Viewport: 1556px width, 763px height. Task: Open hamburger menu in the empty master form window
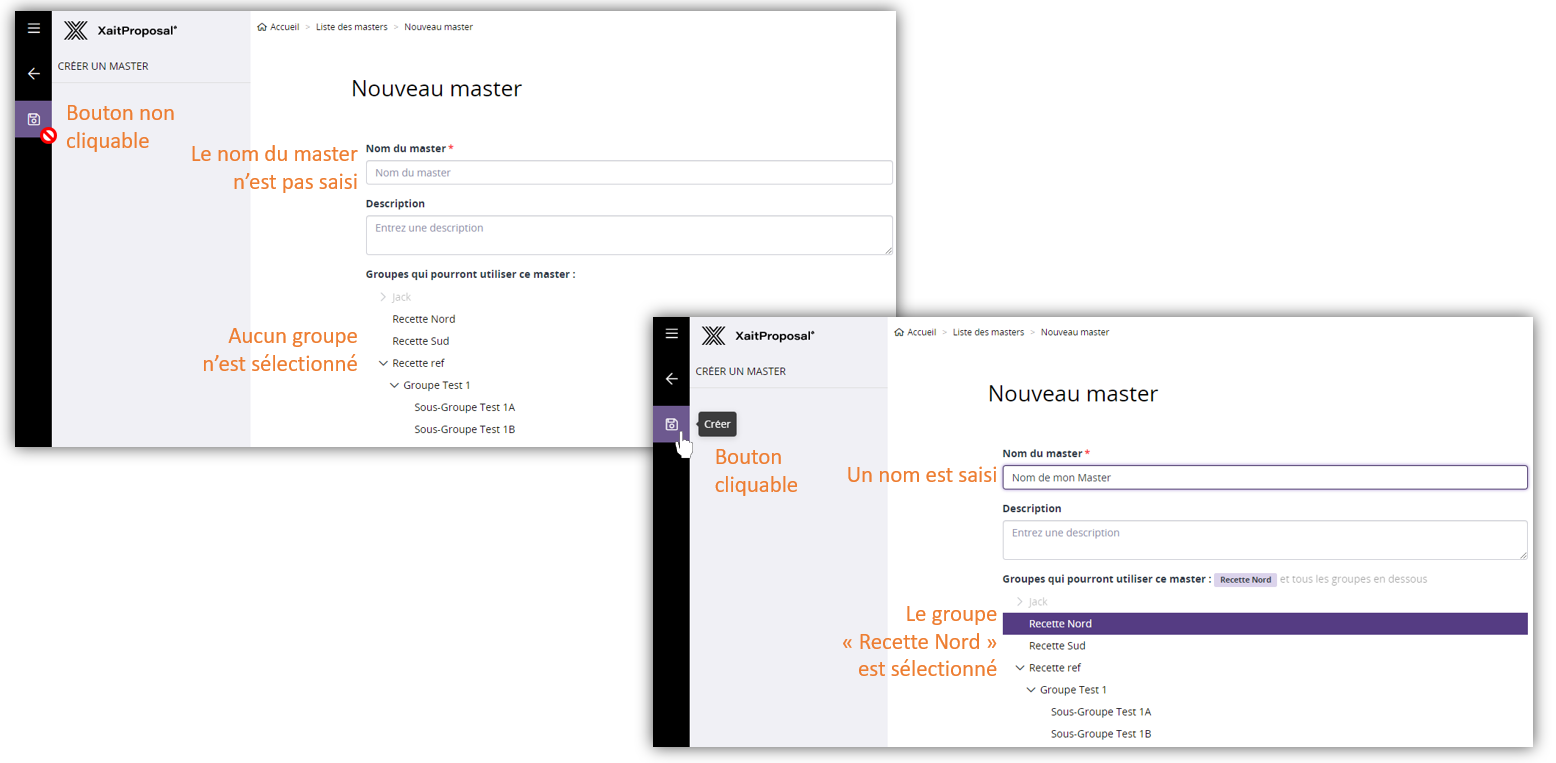(33, 29)
